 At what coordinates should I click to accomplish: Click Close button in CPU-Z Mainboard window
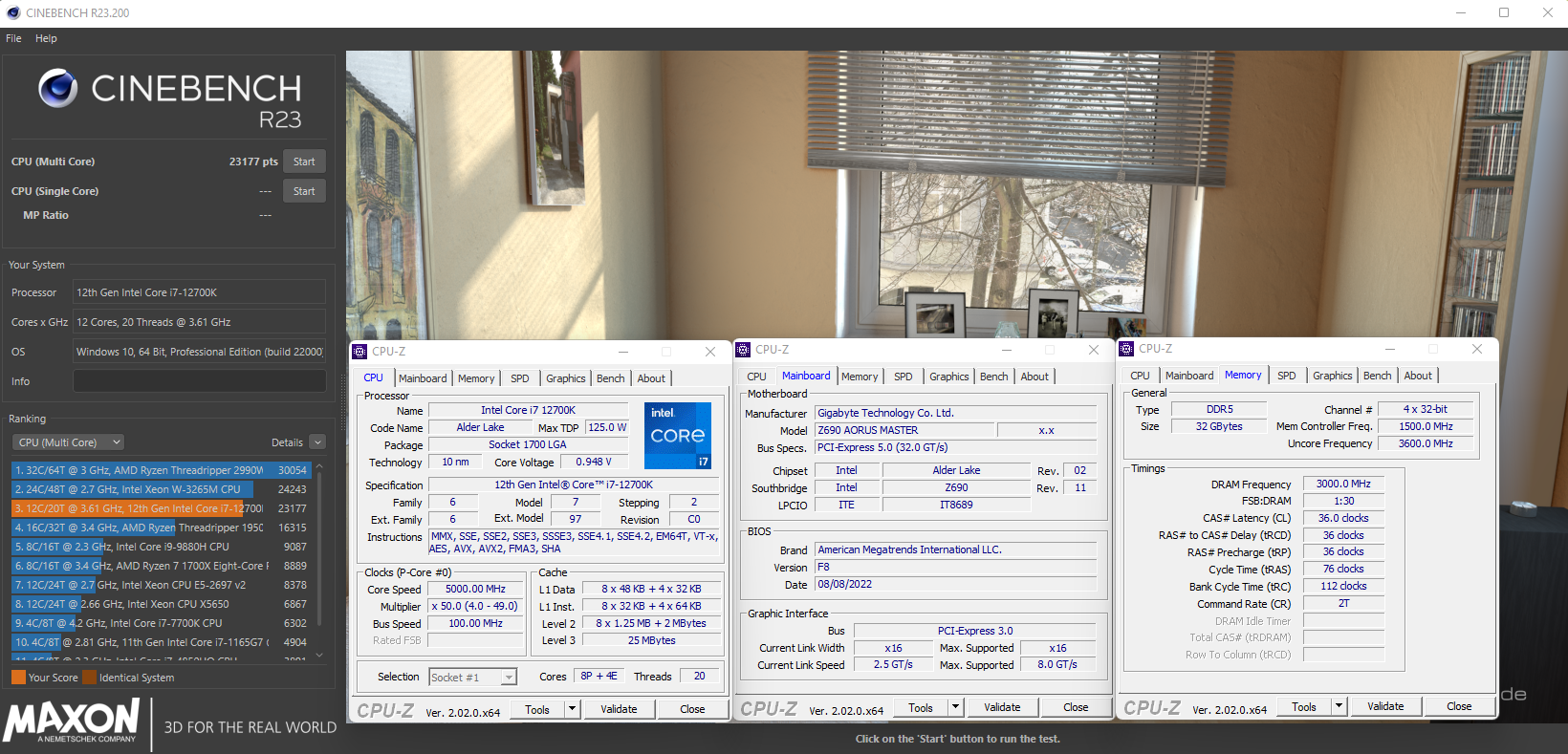[x=1076, y=707]
